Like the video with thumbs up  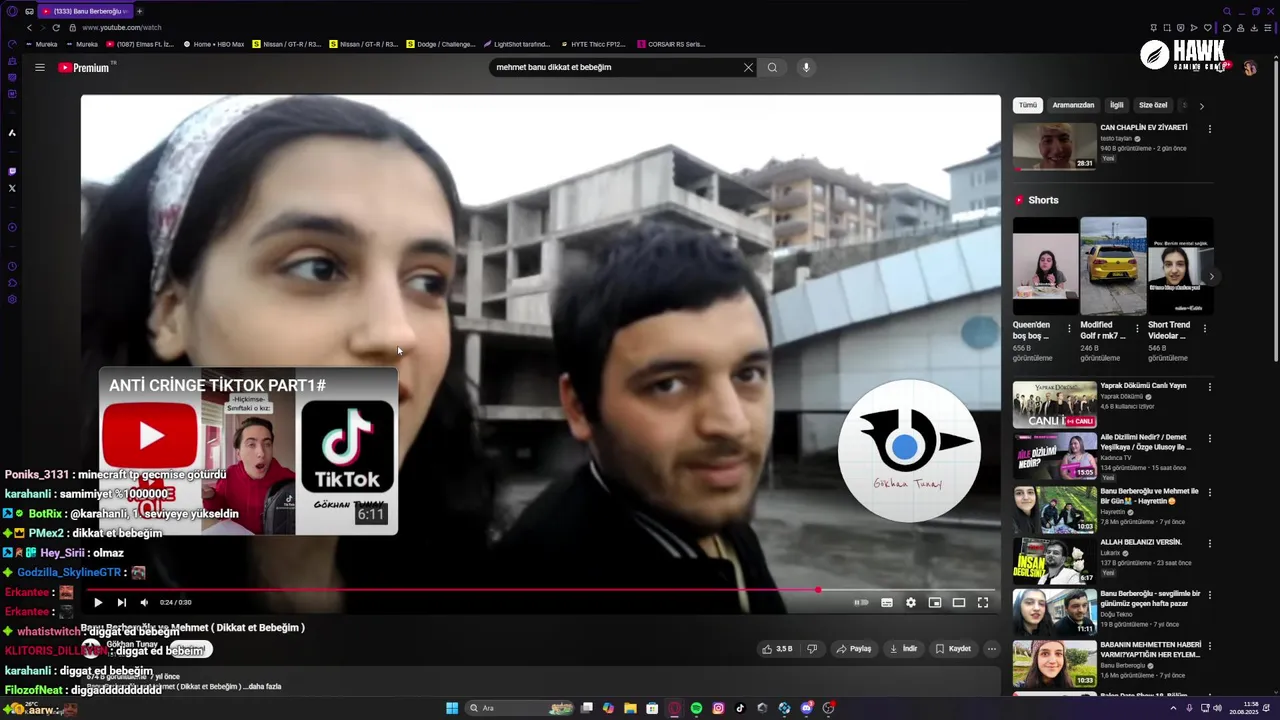coord(778,649)
